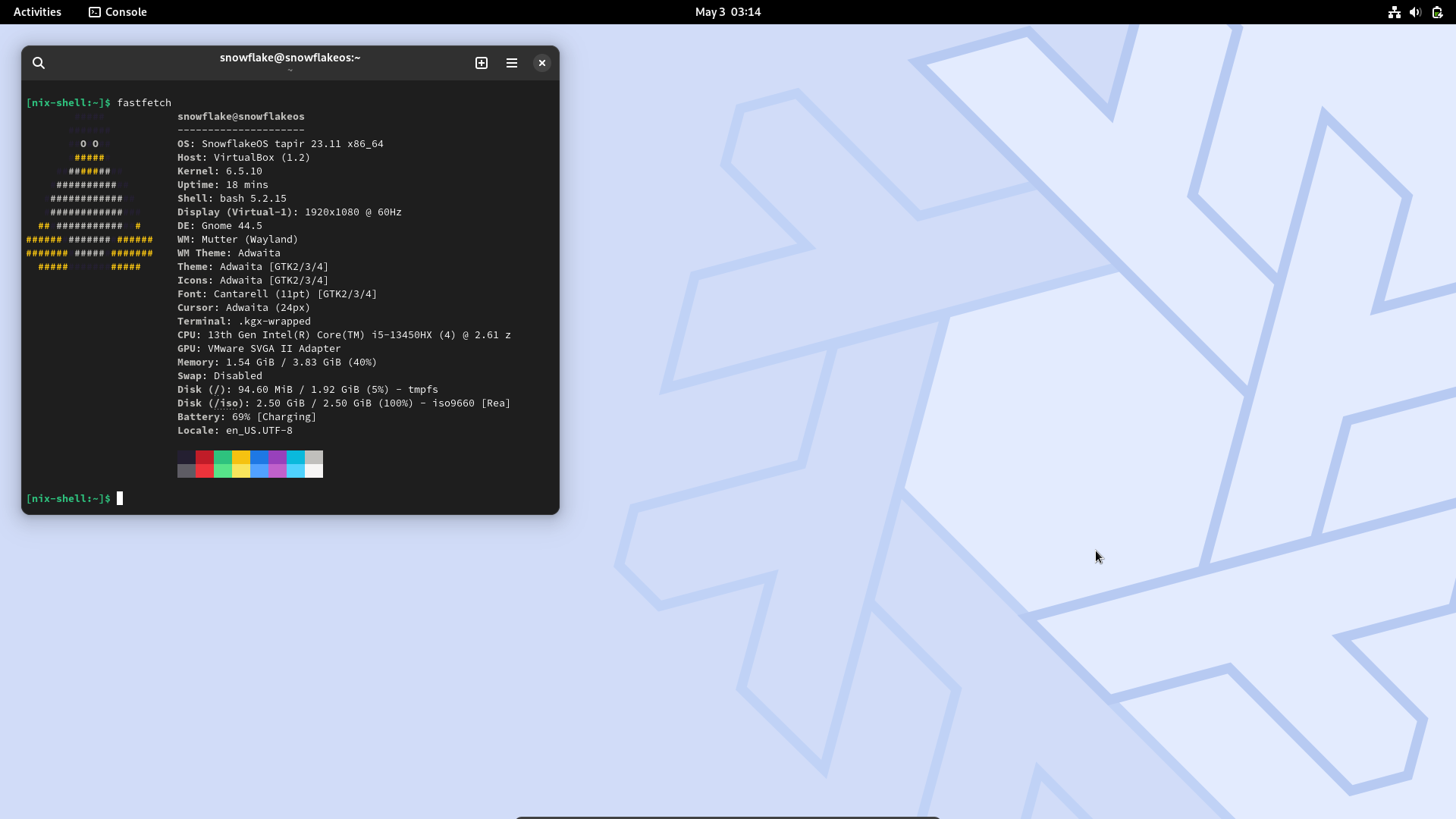Click the wired network status icon
Screen dimensions: 1456x819
(1394, 12)
